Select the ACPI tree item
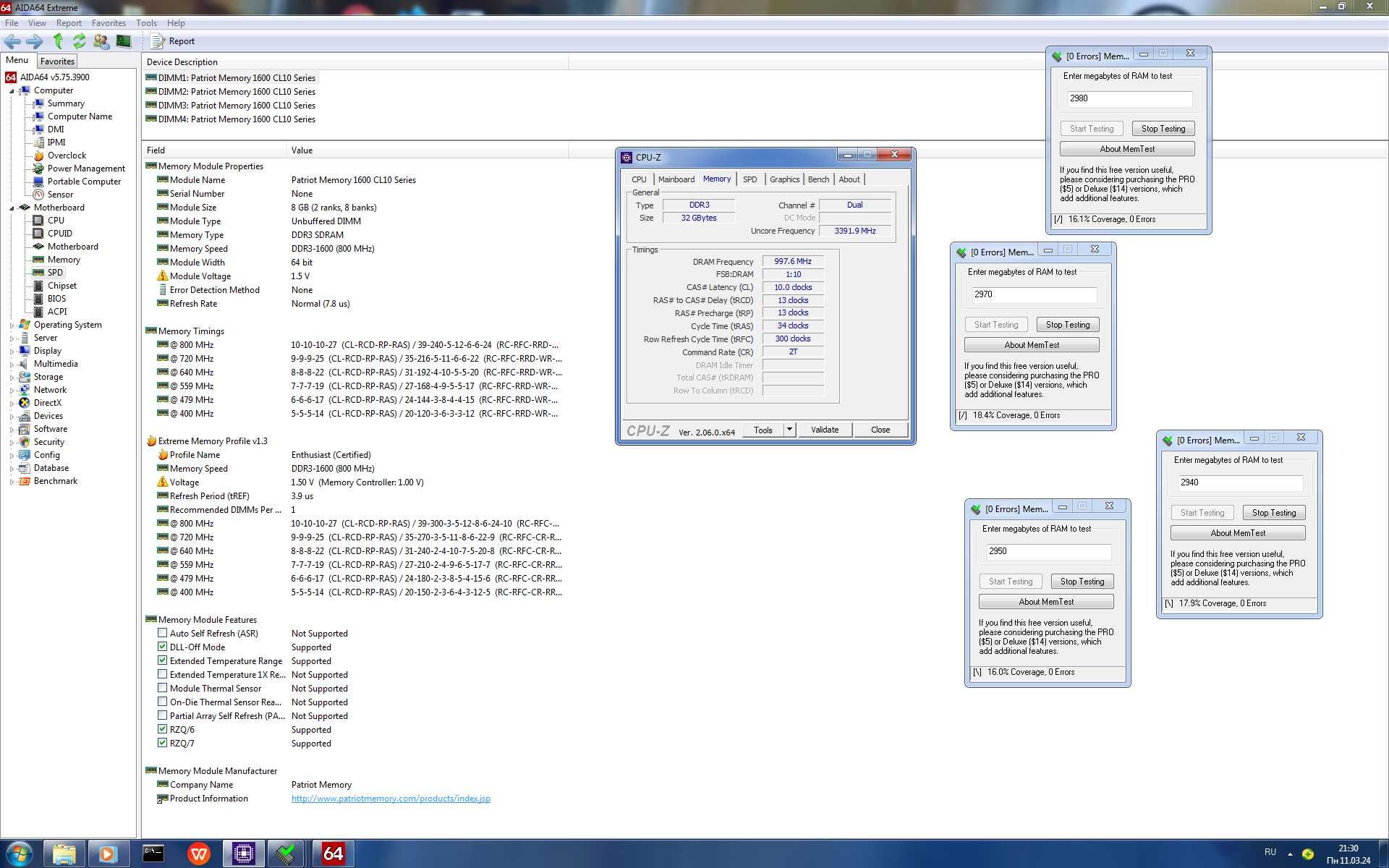This screenshot has height=868, width=1389. click(x=57, y=312)
